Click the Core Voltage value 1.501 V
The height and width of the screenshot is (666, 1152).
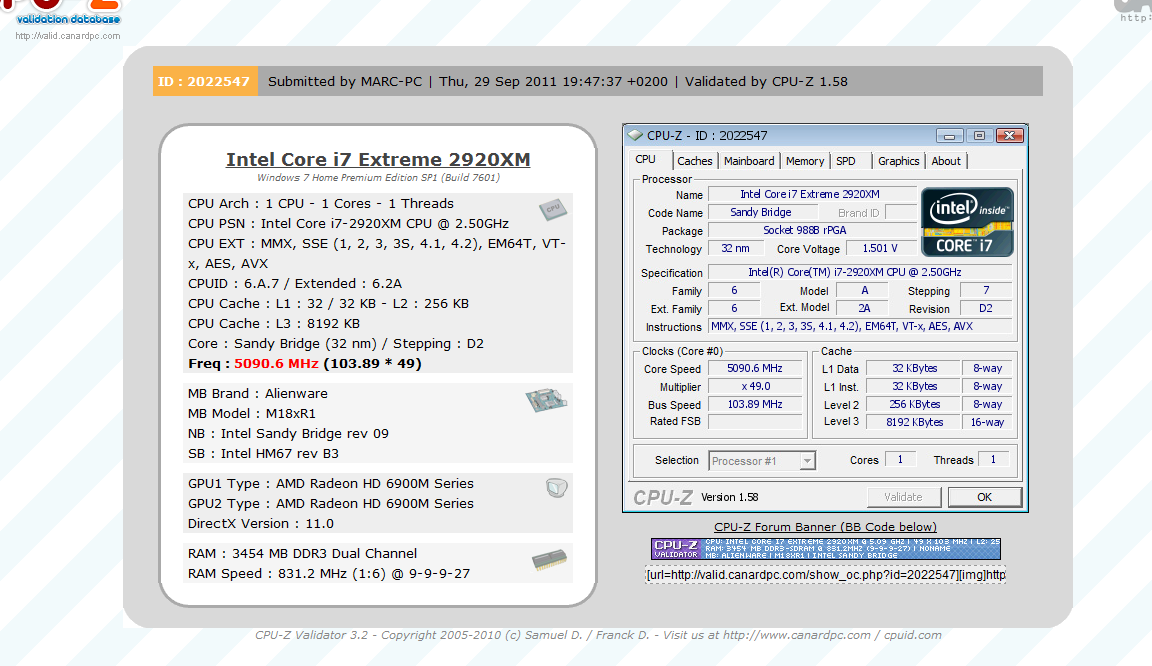pos(880,248)
